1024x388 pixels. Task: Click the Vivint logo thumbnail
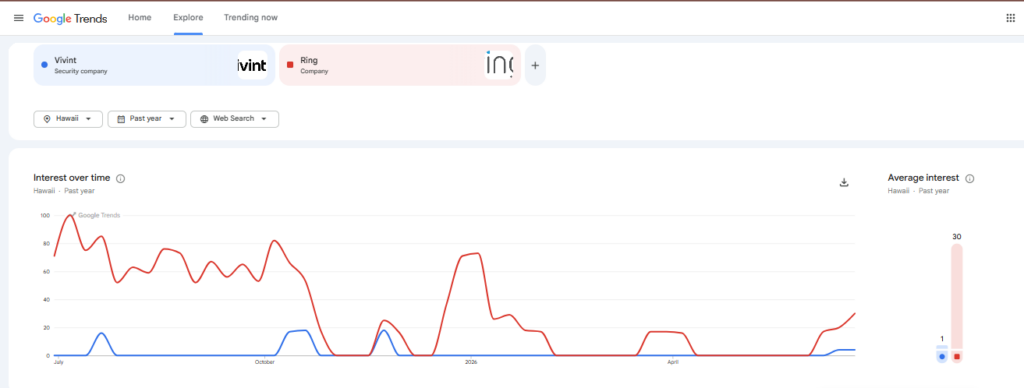coord(252,65)
